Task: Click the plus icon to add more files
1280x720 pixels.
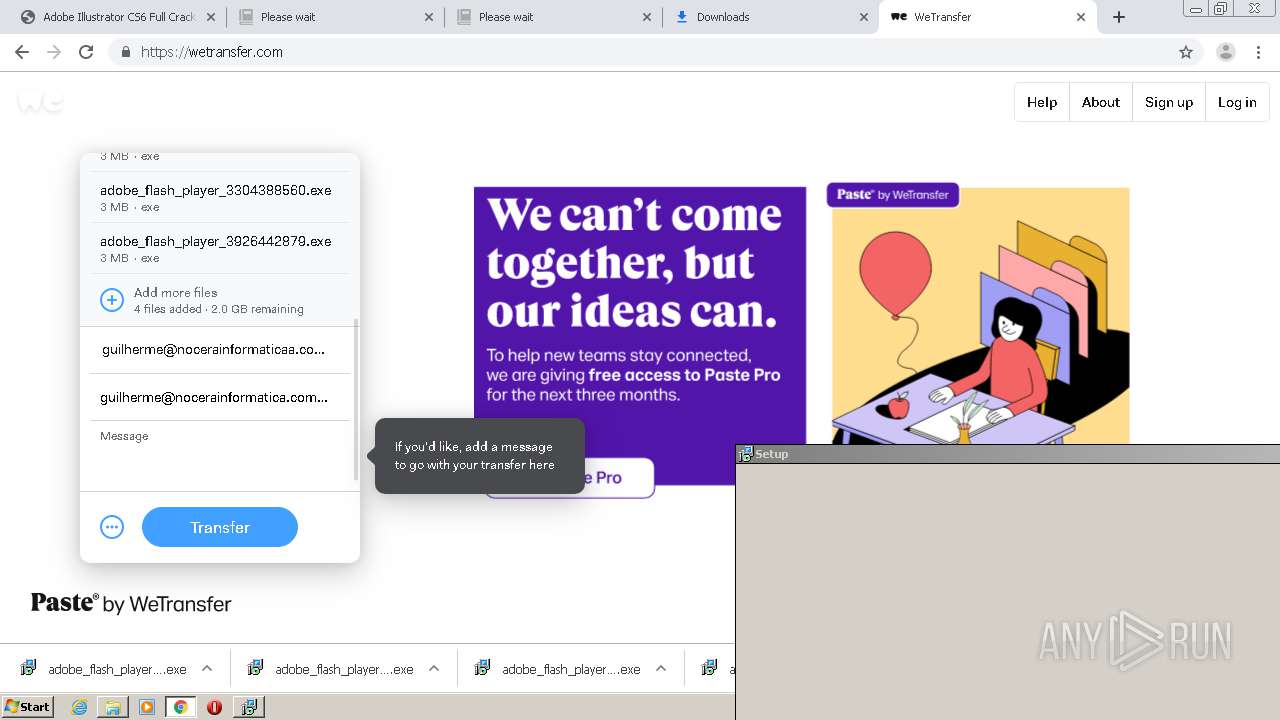Action: 112,300
